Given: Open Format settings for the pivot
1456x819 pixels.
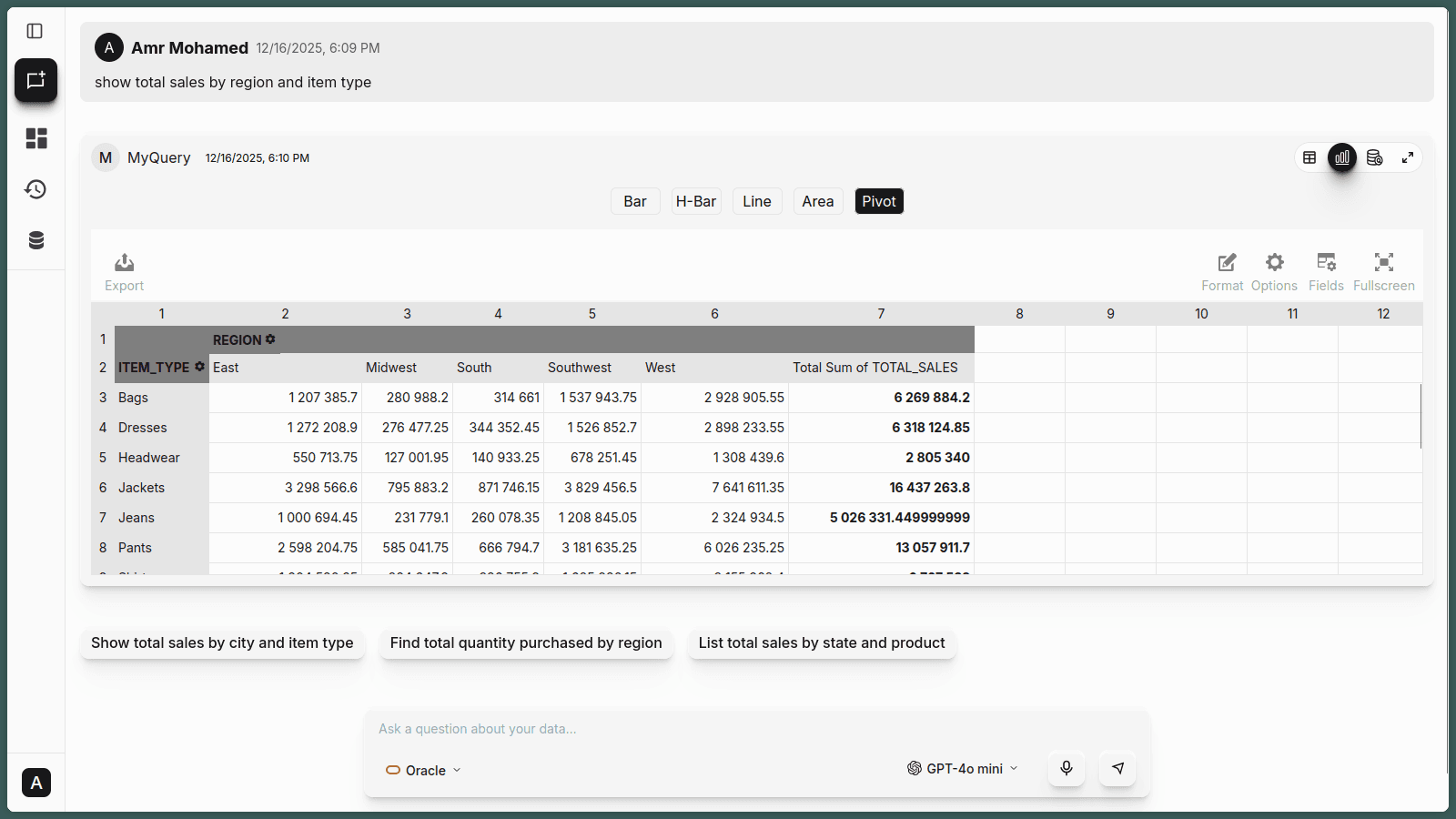Looking at the screenshot, I should pos(1223,270).
